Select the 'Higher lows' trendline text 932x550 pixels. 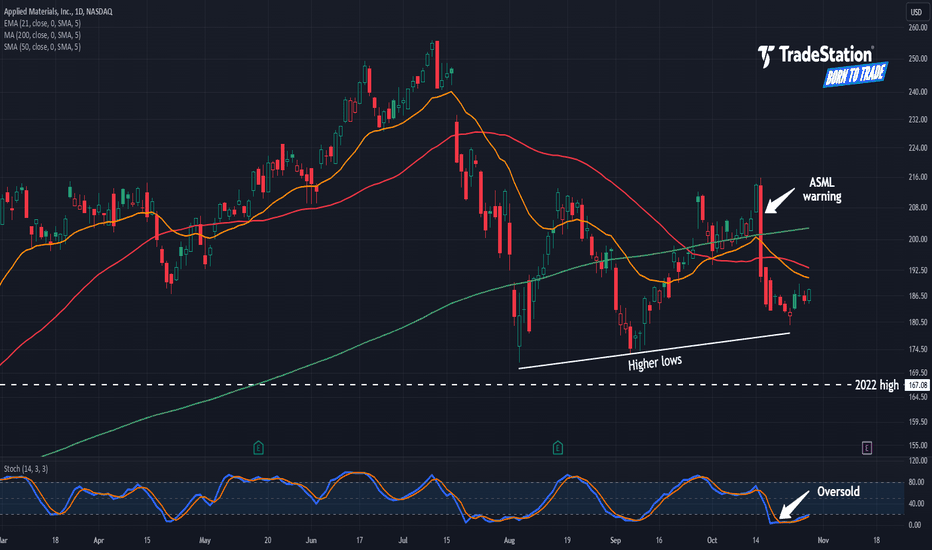tap(655, 362)
